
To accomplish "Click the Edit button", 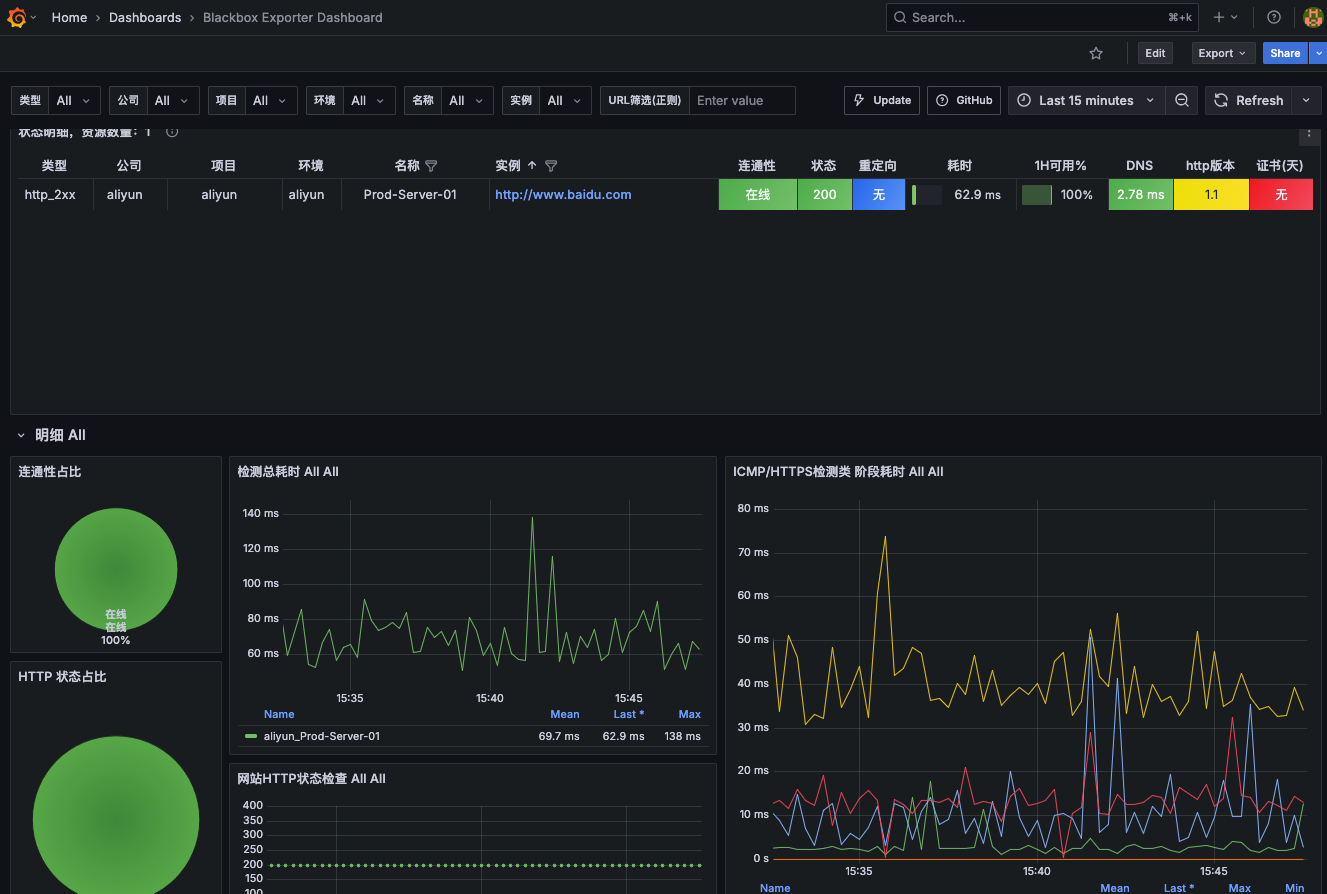I will pos(1155,54).
